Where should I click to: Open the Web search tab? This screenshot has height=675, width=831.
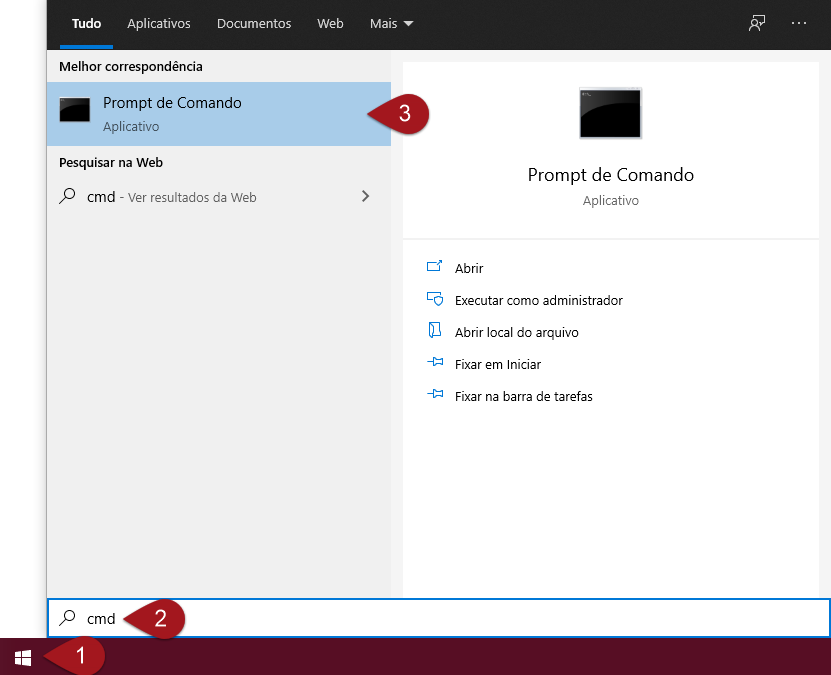[330, 23]
